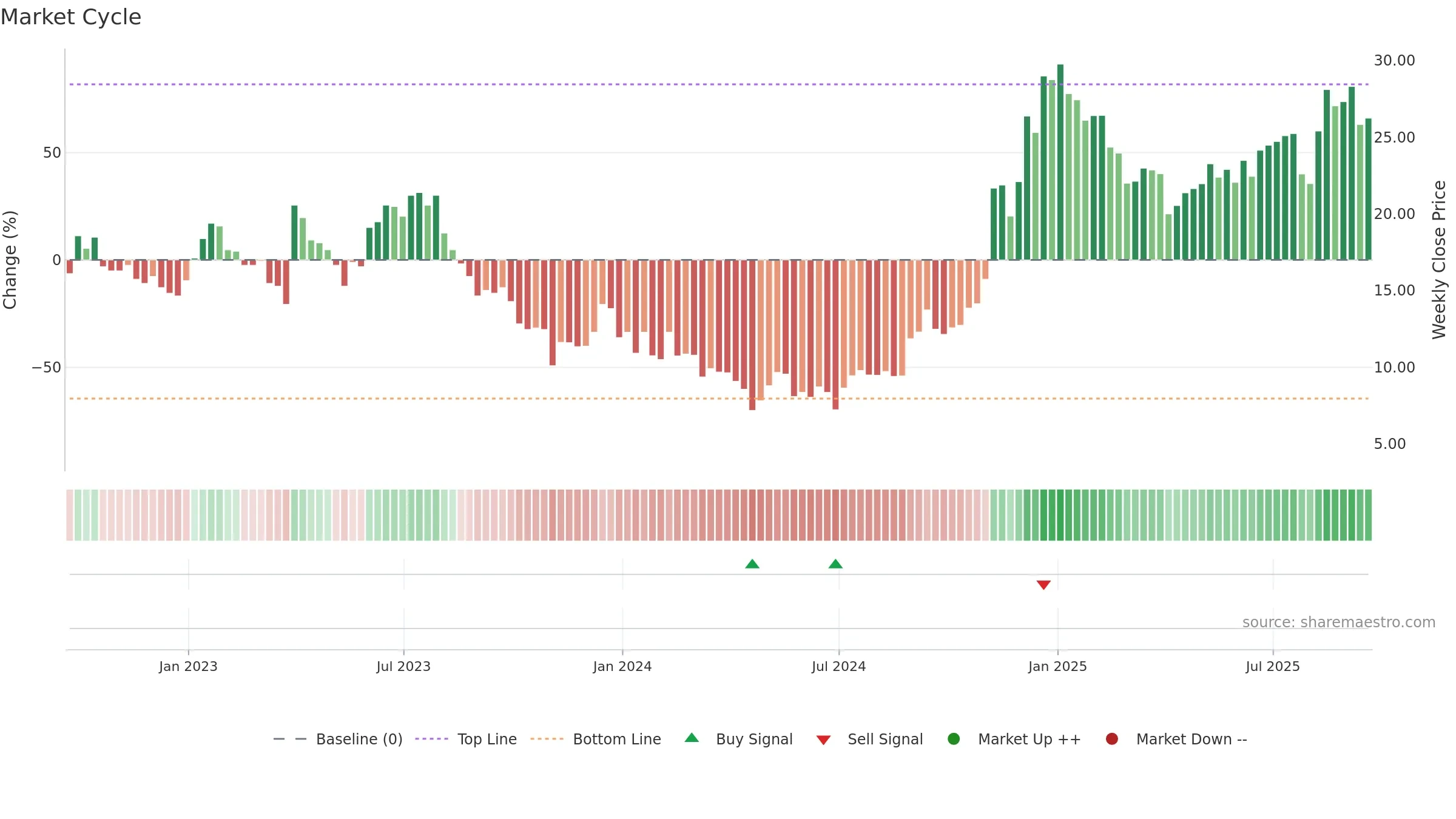The height and width of the screenshot is (819, 1456).
Task: Click the 30.00 price axis label
Action: [x=1394, y=61]
